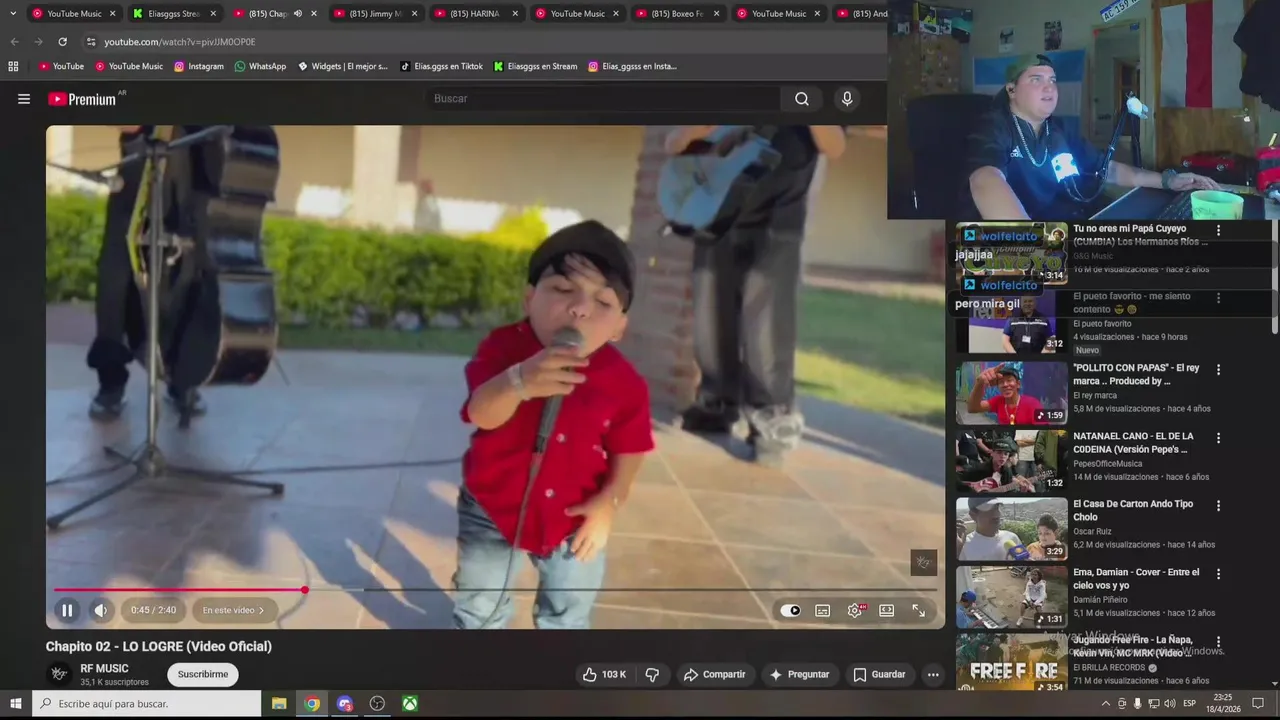Switch to the Eliasggss Stream browser tab
The width and height of the screenshot is (1280, 720).
click(174, 14)
